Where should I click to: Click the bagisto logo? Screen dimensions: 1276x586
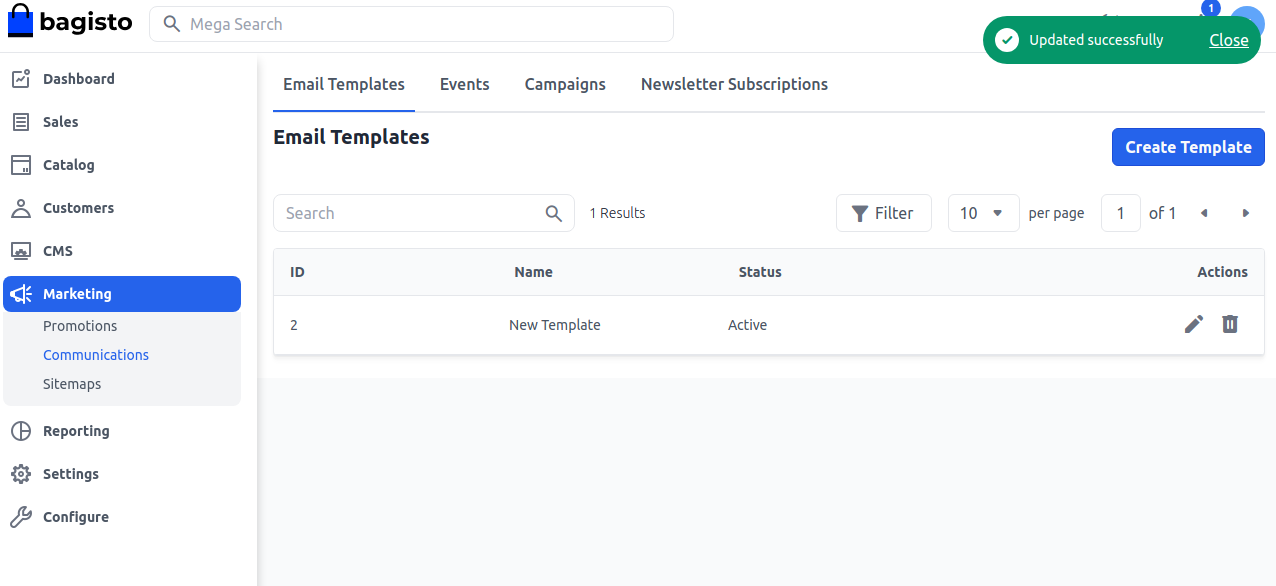click(70, 23)
